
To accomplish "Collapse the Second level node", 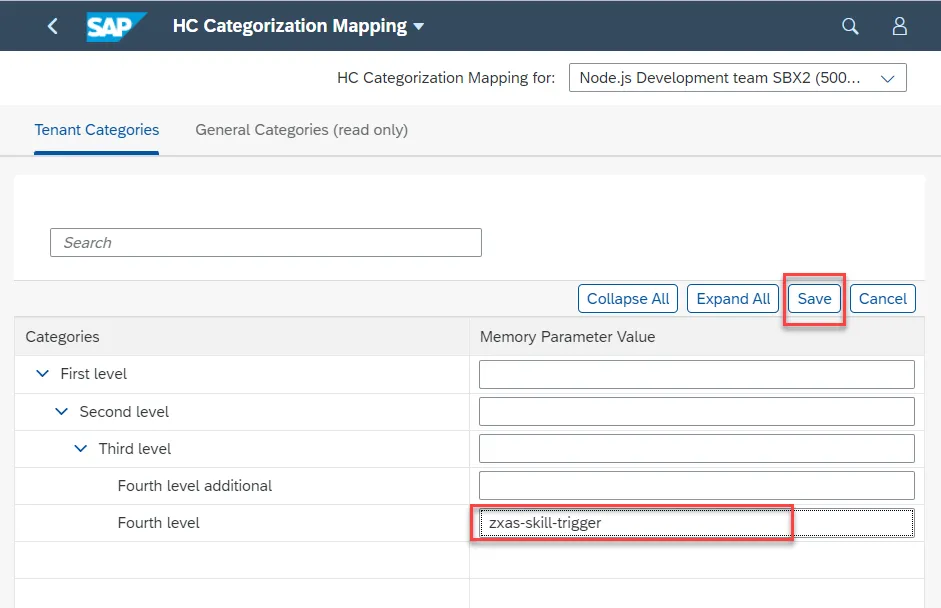I will (61, 411).
